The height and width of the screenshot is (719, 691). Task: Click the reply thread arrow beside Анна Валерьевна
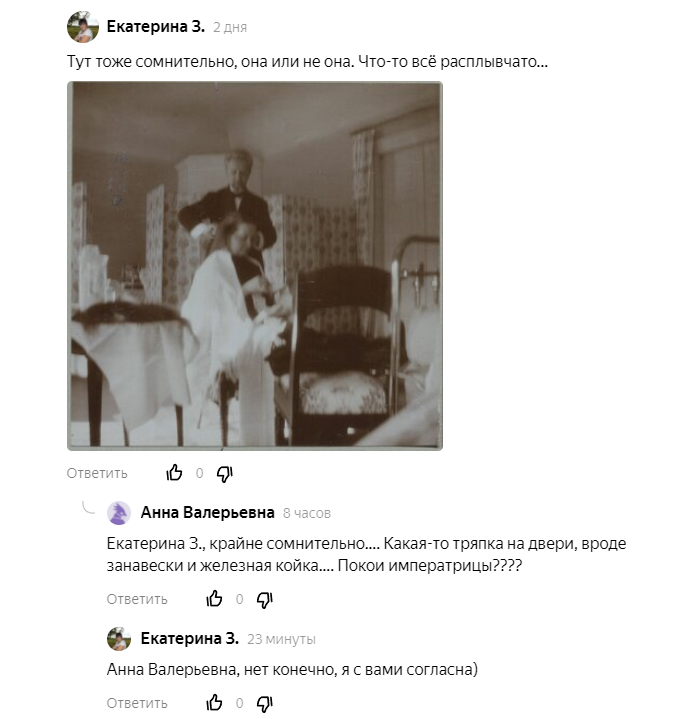[88, 507]
